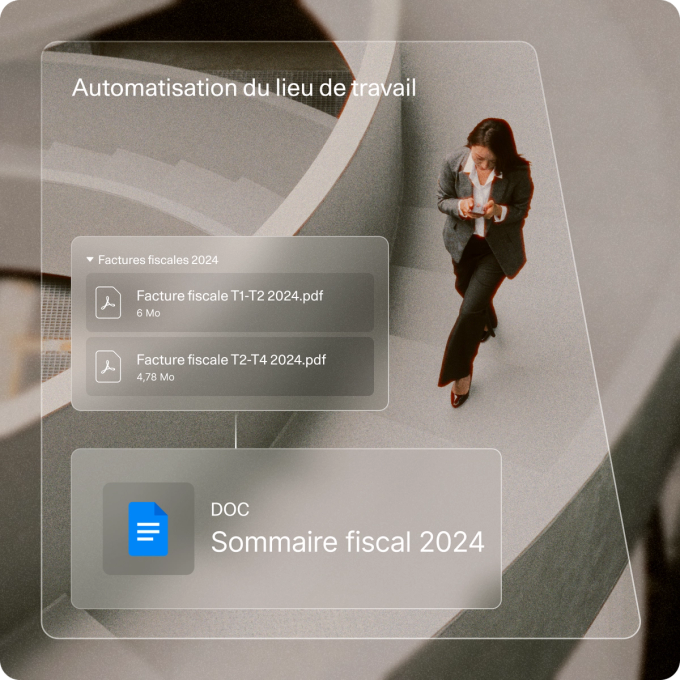The height and width of the screenshot is (680, 680).
Task: Click heading 'Automatisation du lieu de travail'
Action: pyautogui.click(x=244, y=88)
